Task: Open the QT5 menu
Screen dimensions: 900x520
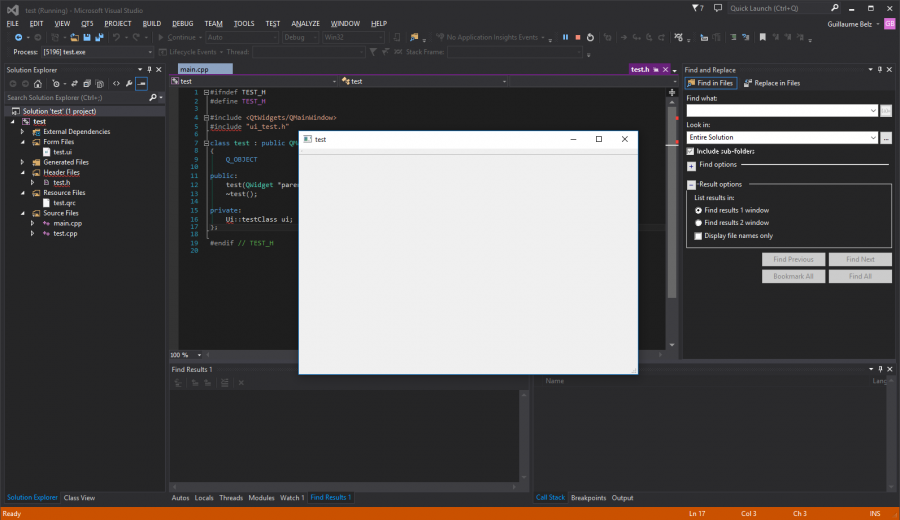Action: (87, 24)
